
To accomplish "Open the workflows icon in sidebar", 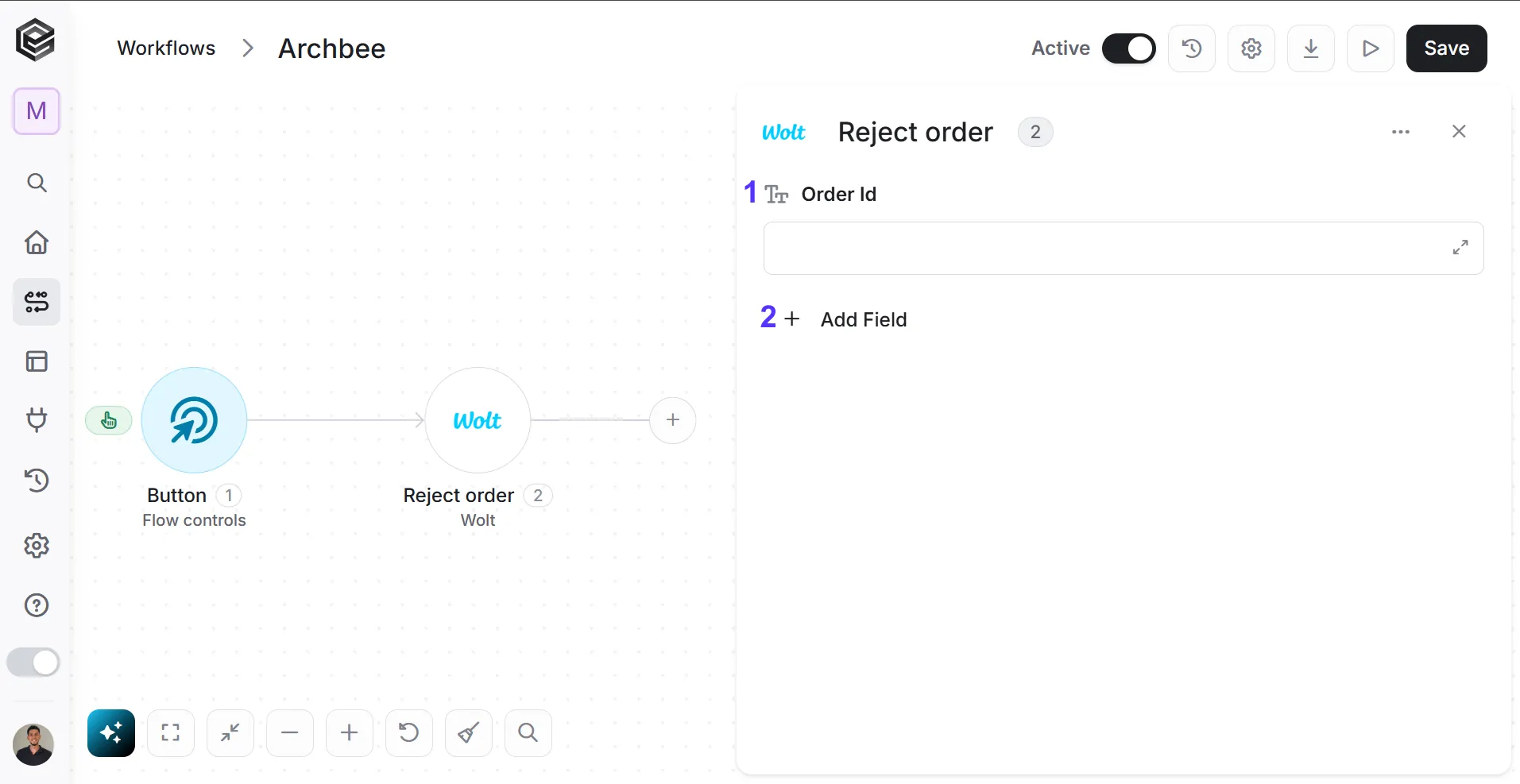I will pyautogui.click(x=37, y=302).
